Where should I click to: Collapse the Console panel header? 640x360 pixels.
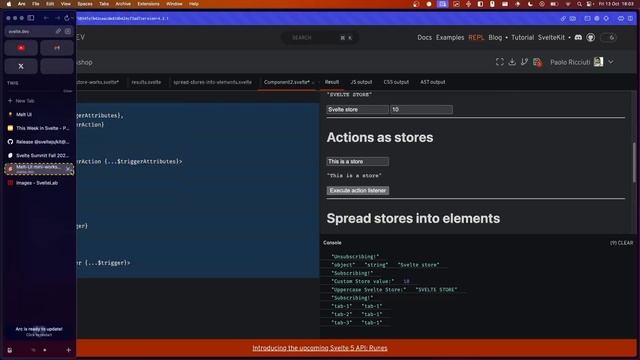pos(332,243)
